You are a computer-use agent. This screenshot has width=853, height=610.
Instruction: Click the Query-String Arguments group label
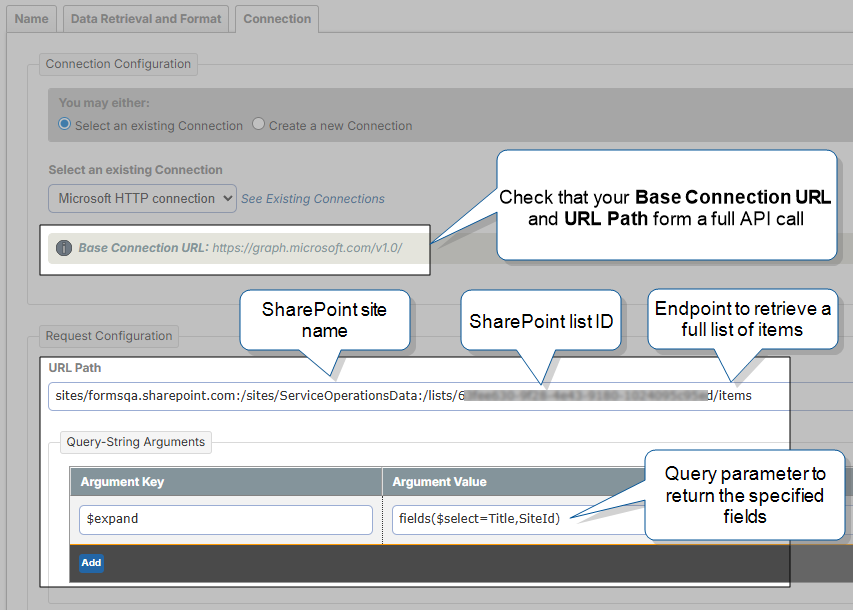tap(135, 442)
